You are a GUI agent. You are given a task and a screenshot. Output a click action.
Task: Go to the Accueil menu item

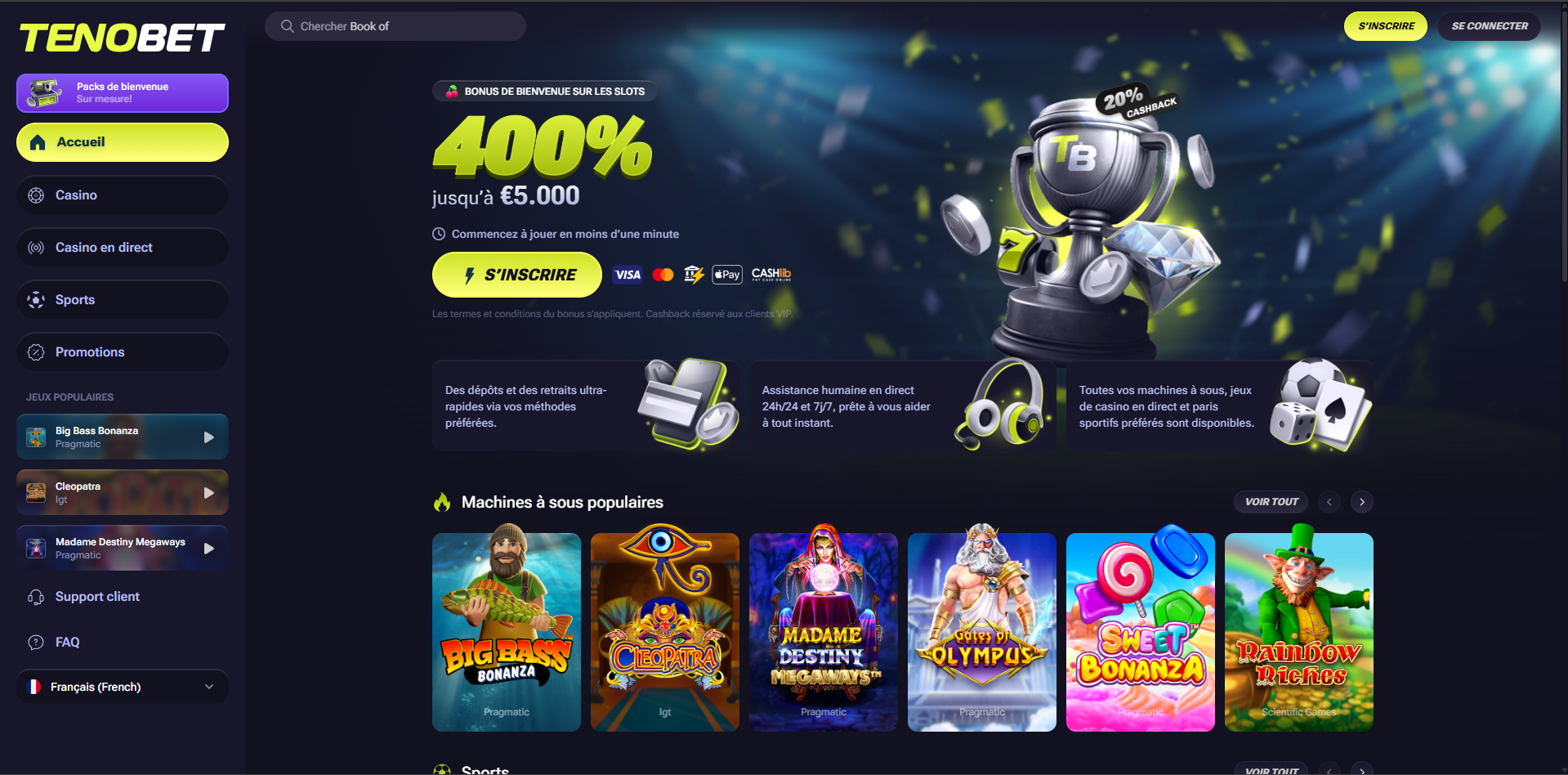pos(123,142)
